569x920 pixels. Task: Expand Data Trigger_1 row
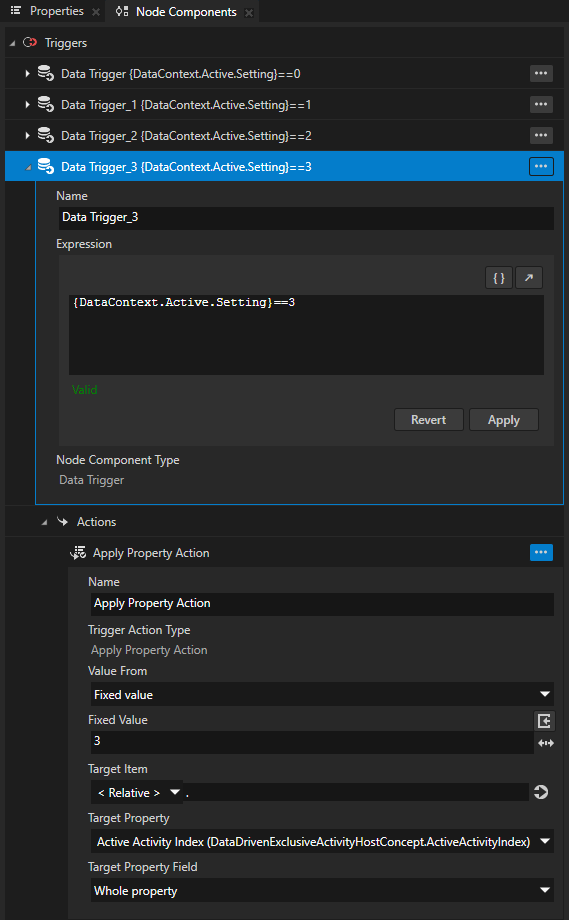point(27,104)
